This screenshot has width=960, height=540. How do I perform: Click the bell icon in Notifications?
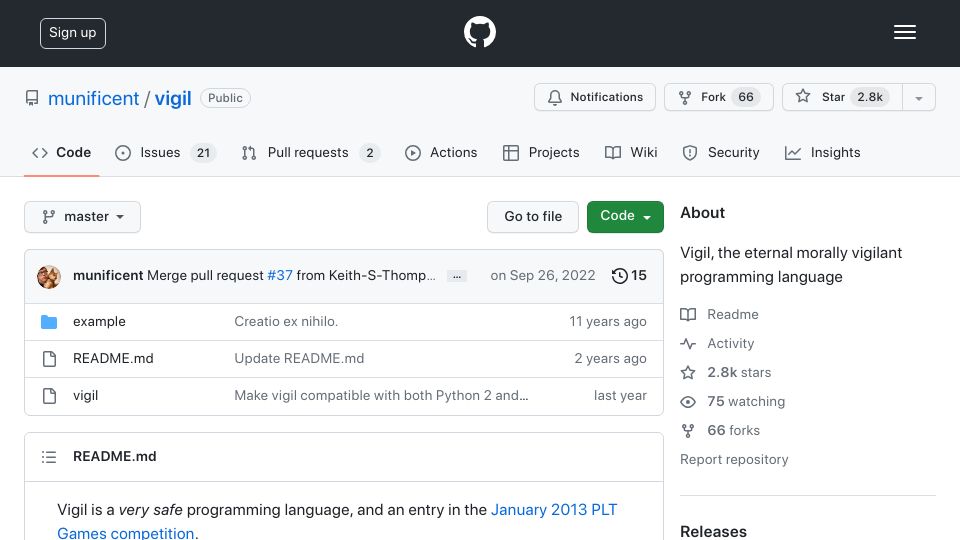[x=555, y=97]
